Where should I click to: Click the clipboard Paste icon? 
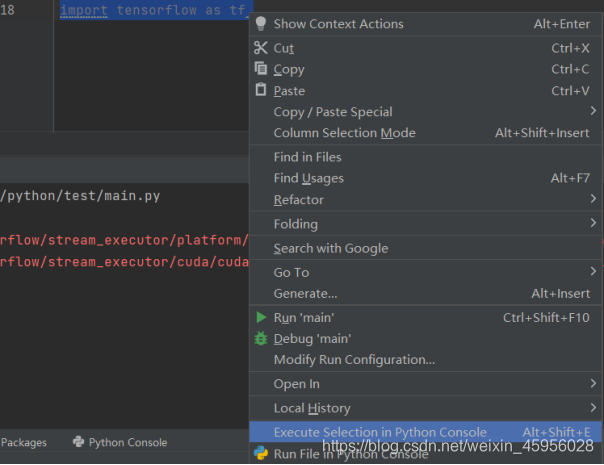point(261,89)
